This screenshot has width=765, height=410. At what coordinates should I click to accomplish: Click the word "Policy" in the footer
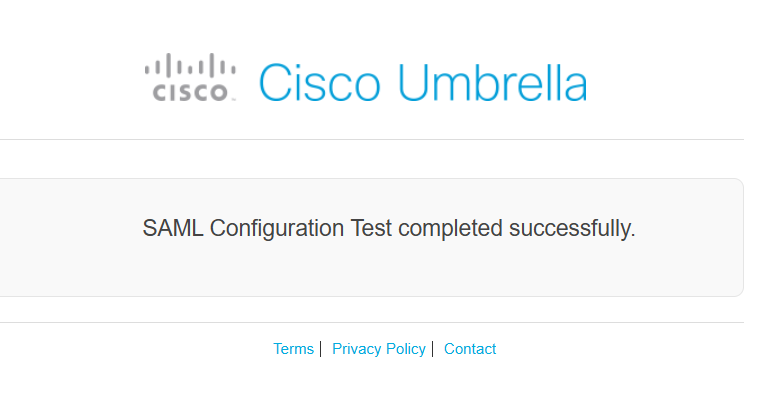(406, 349)
